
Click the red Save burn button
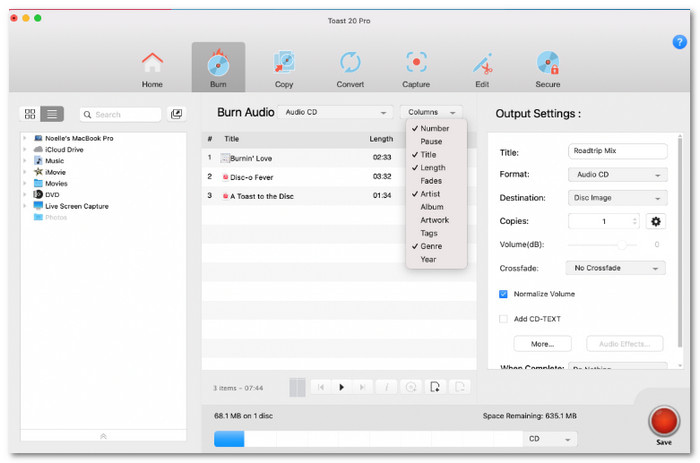click(x=664, y=421)
